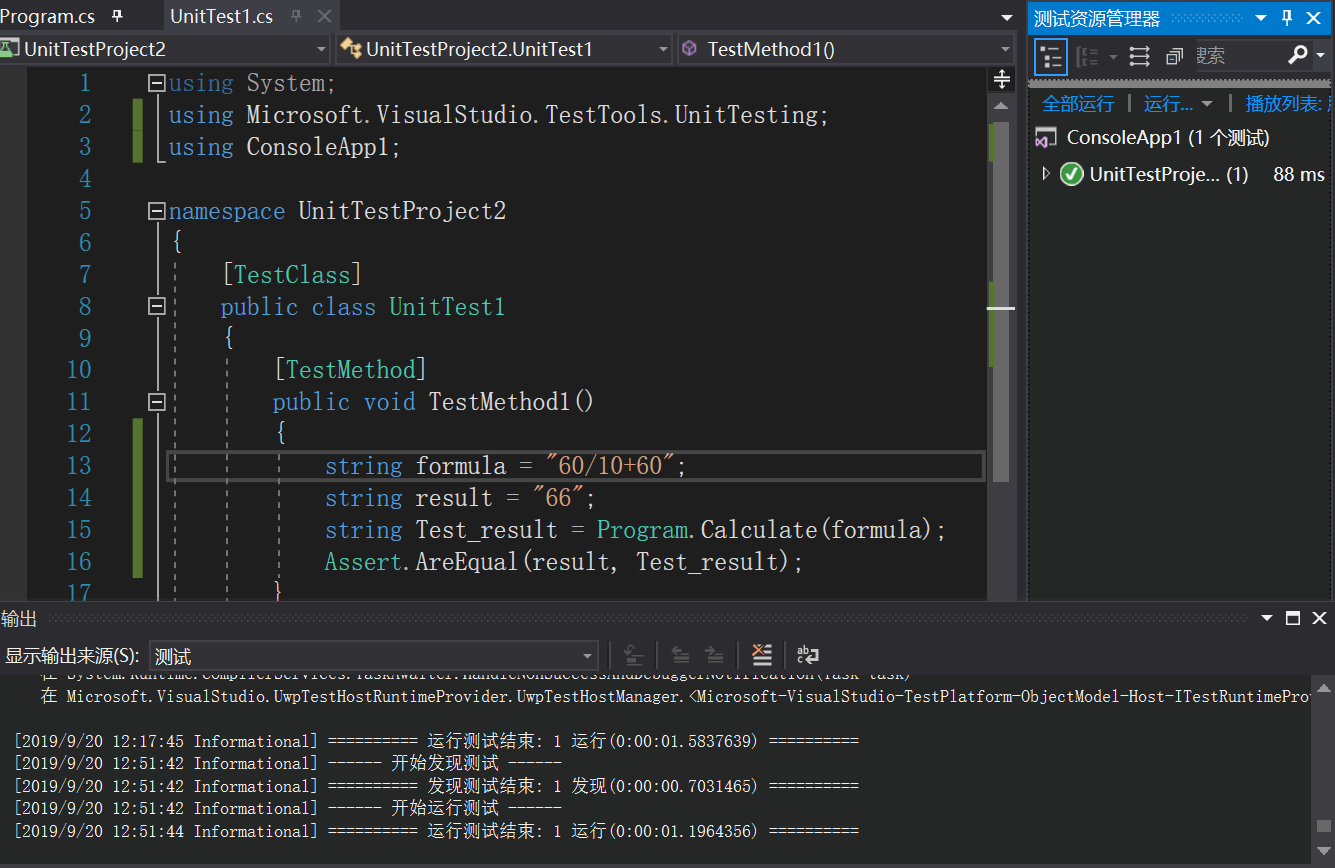The width and height of the screenshot is (1335, 868).
Task: Open the UnitTestProject2.UnitTest1 class dropdown
Action: (x=505, y=49)
